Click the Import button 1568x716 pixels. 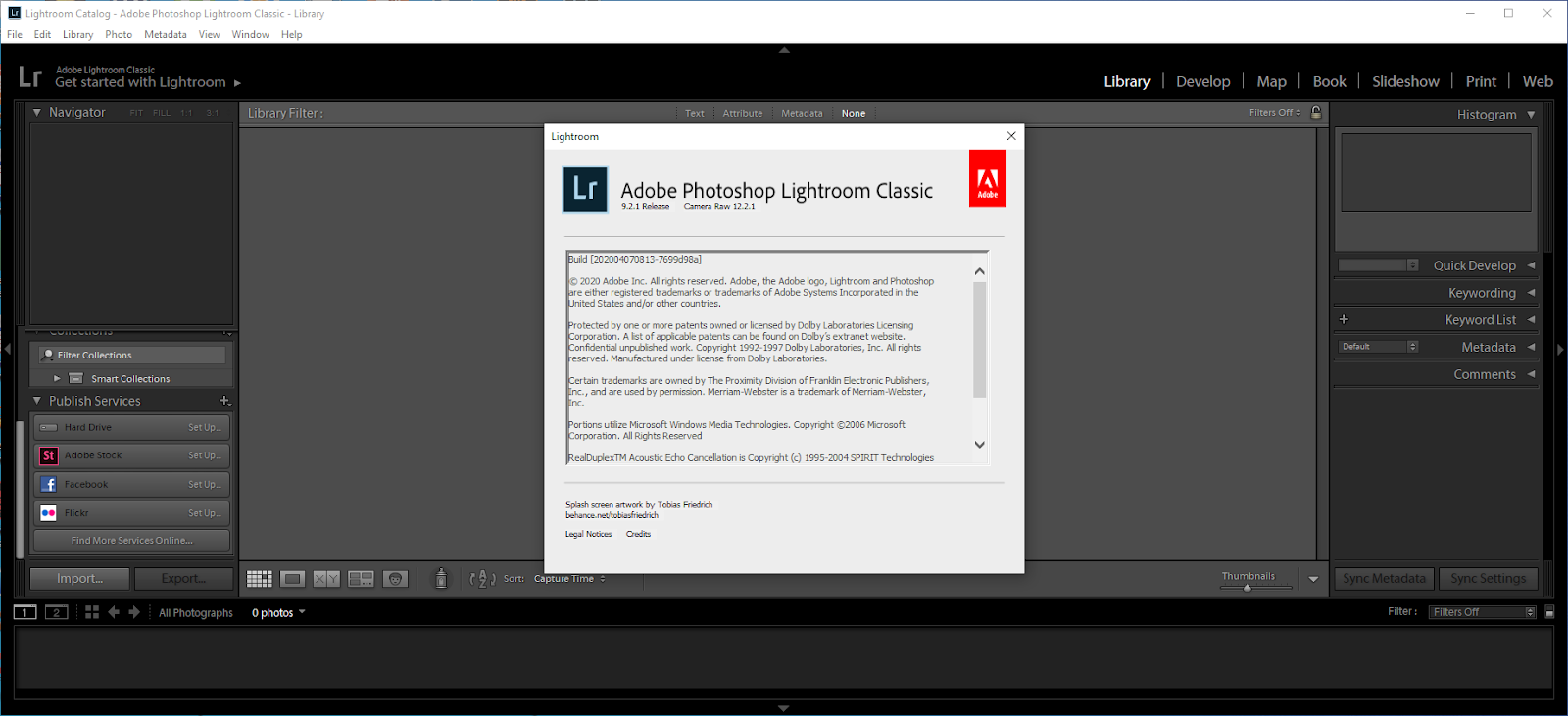[79, 579]
